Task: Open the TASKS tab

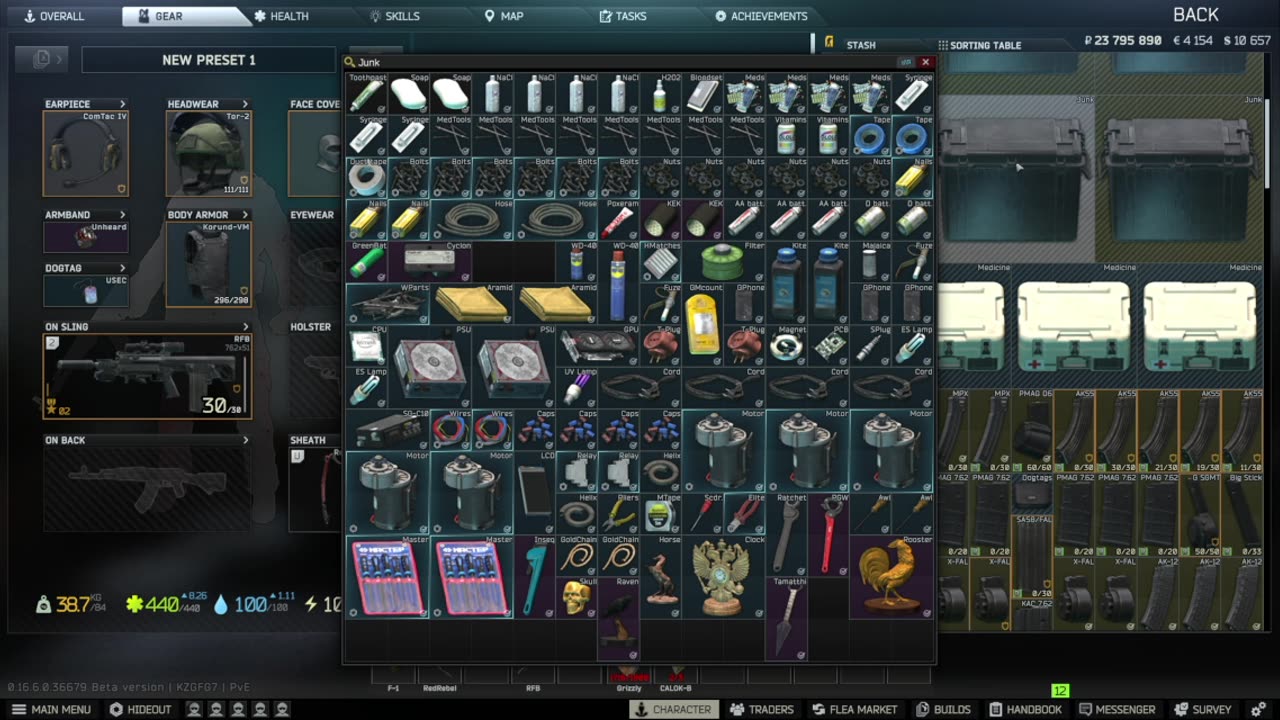Action: click(622, 16)
